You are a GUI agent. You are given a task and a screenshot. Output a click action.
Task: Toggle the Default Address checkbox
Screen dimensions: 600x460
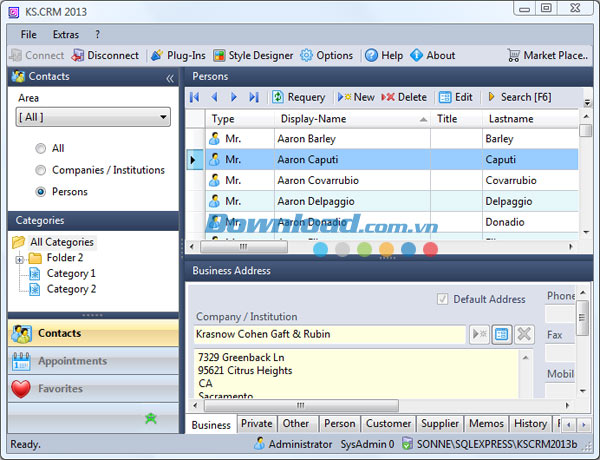click(x=442, y=299)
